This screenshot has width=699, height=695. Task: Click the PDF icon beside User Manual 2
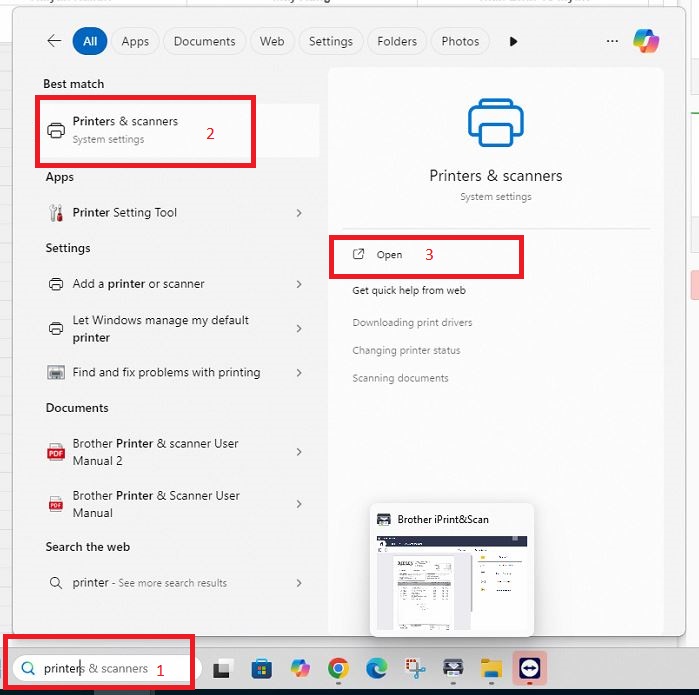pyautogui.click(x=56, y=452)
